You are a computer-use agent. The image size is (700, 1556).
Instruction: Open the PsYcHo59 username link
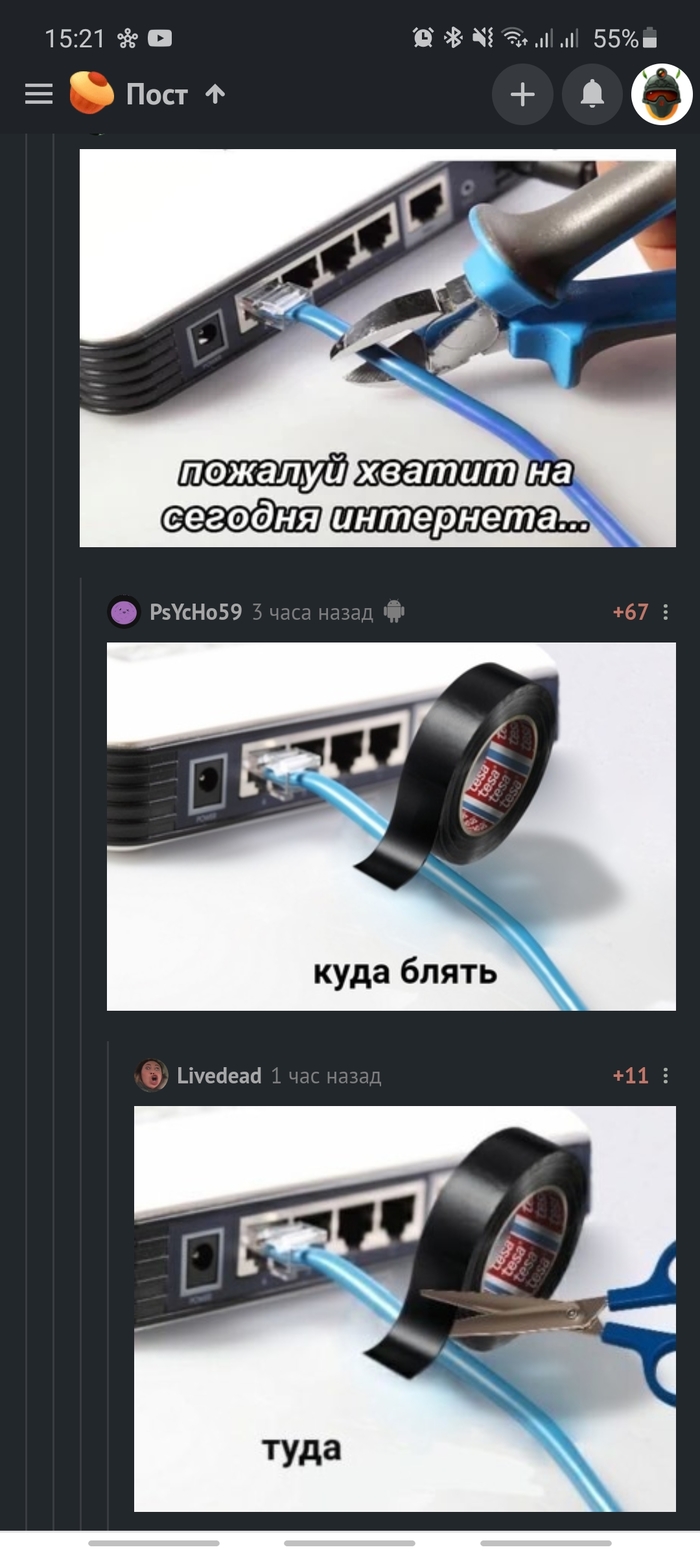pyautogui.click(x=196, y=611)
